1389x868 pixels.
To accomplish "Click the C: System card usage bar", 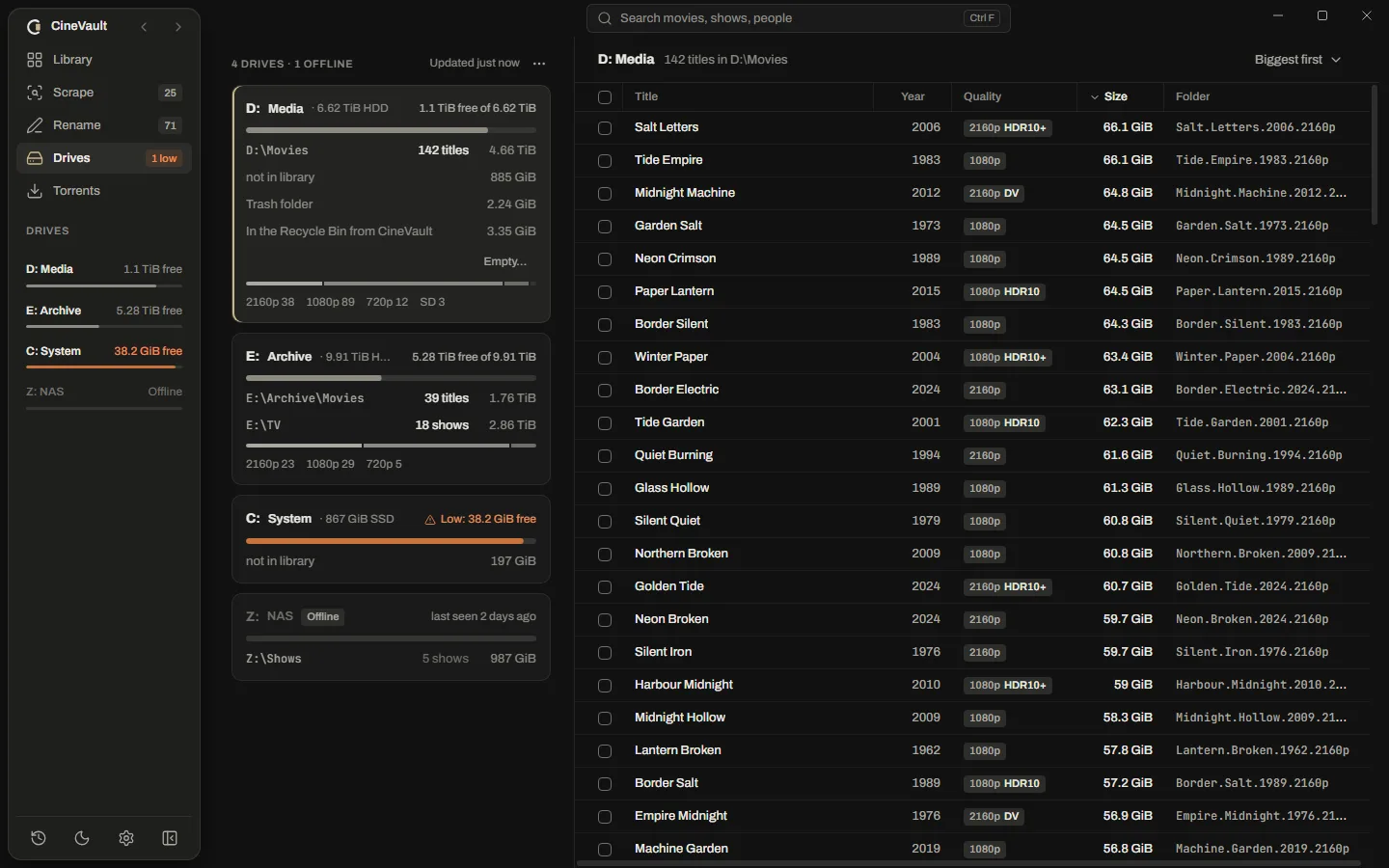I will tap(391, 541).
